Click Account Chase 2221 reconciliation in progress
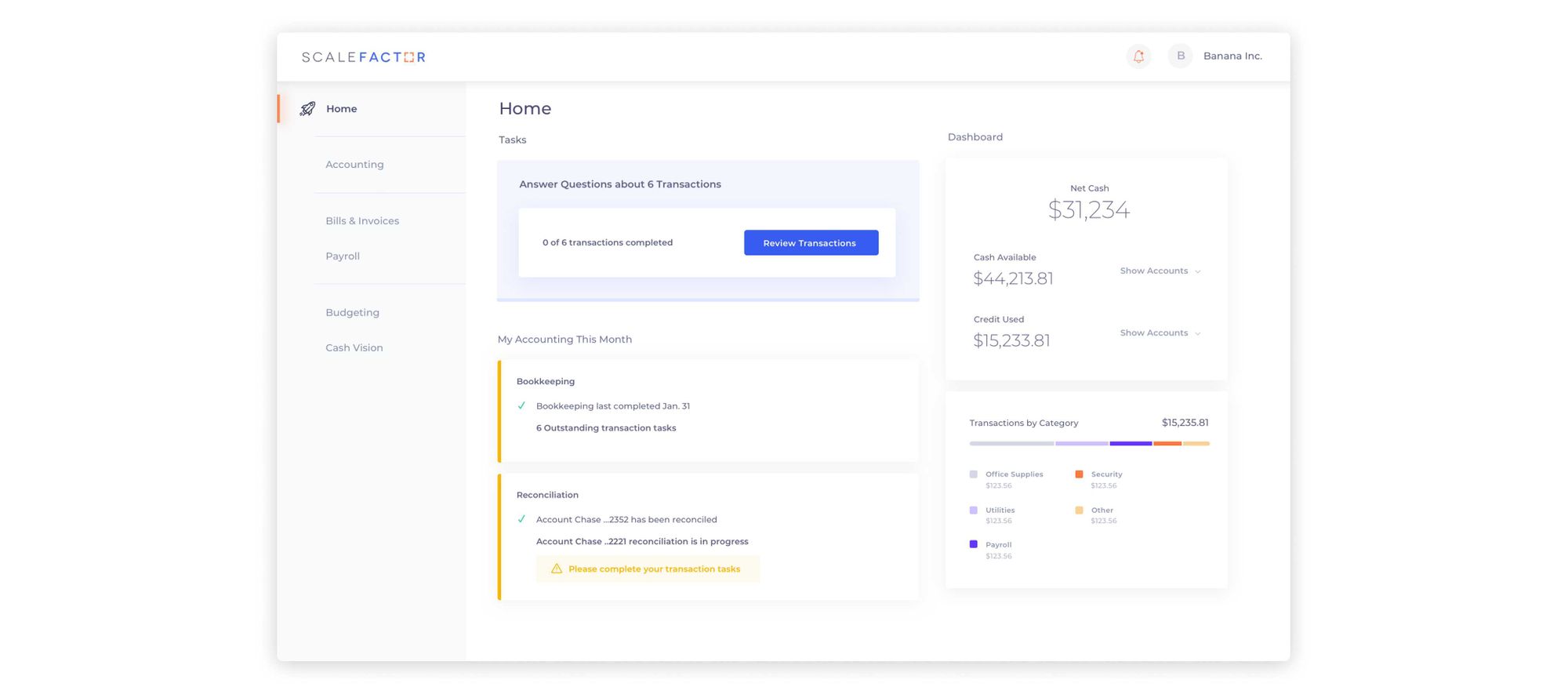 642,542
